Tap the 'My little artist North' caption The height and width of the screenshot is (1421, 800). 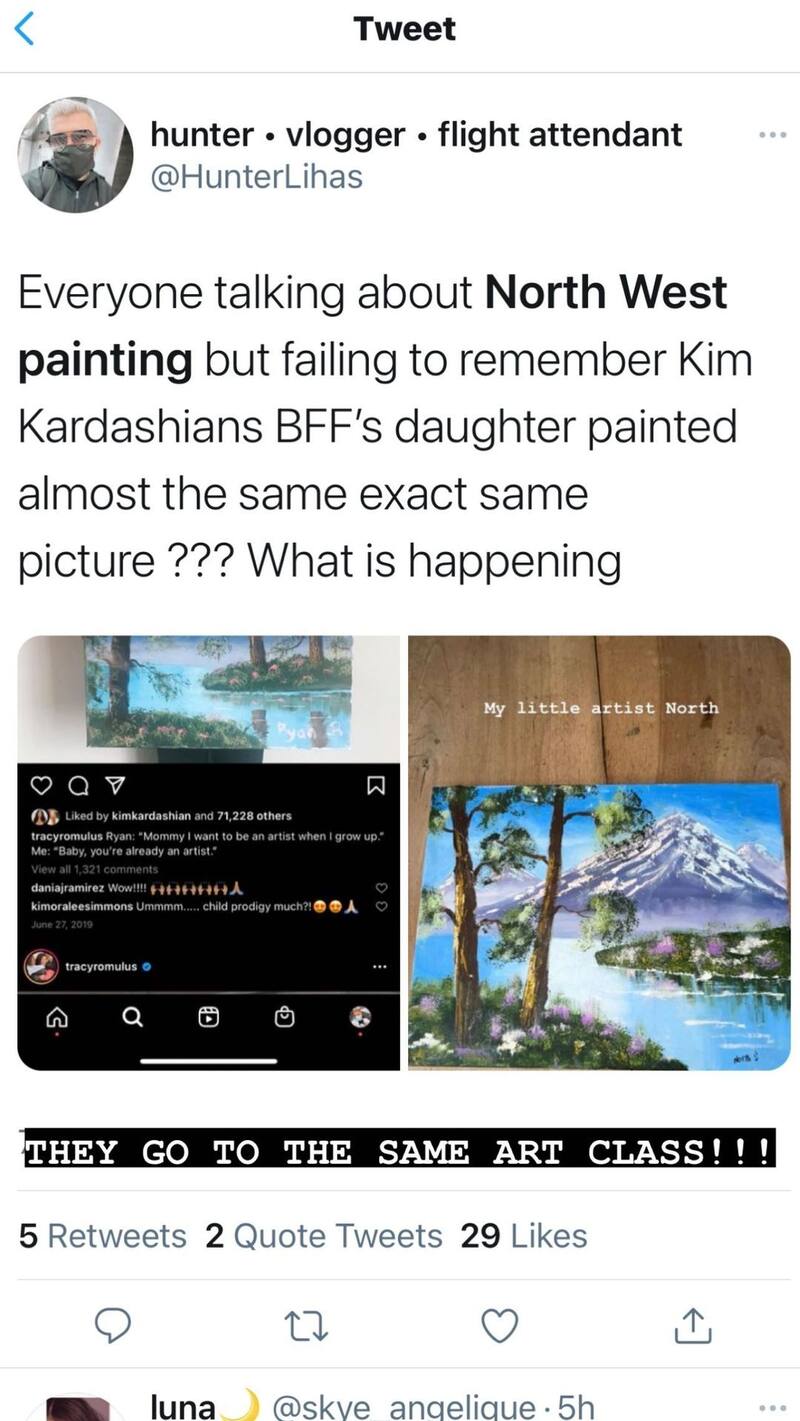point(600,708)
